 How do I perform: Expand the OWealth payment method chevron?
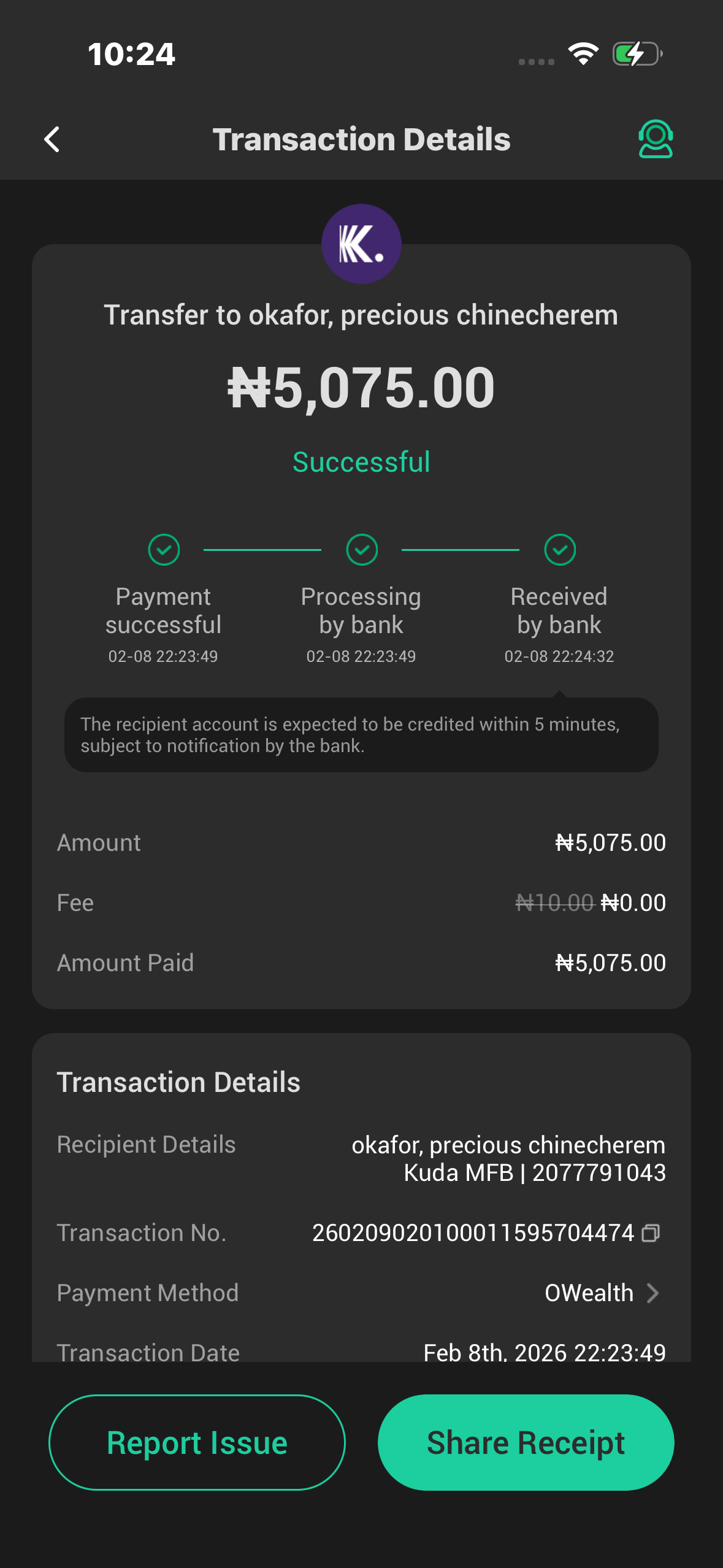[x=653, y=1293]
